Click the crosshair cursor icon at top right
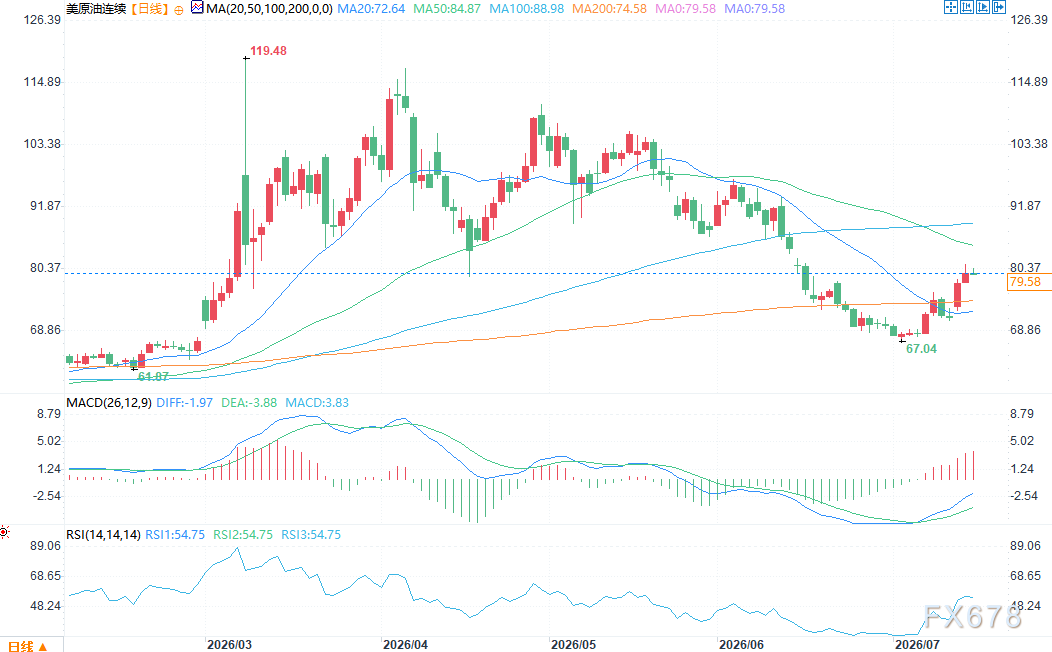Image resolution: width=1052 pixels, height=652 pixels. [951, 7]
